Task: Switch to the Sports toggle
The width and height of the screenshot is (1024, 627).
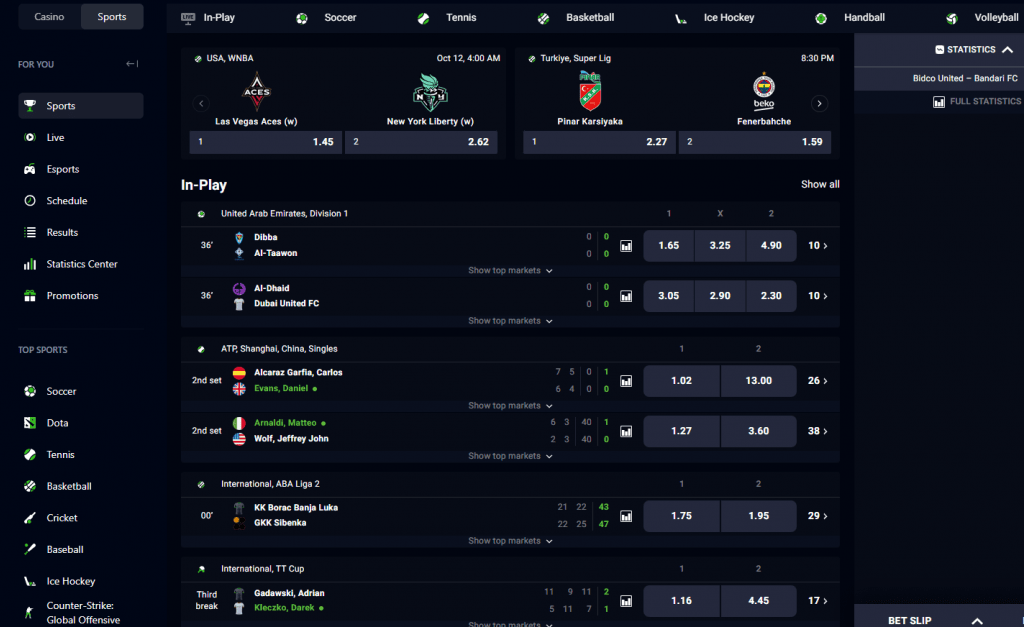Action: (x=112, y=17)
